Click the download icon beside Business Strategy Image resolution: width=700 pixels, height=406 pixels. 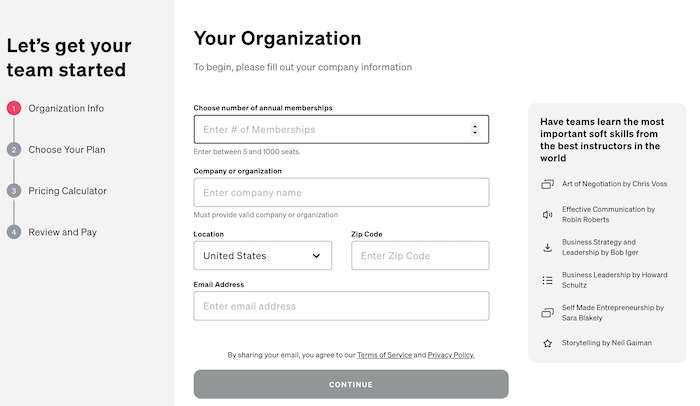click(547, 247)
